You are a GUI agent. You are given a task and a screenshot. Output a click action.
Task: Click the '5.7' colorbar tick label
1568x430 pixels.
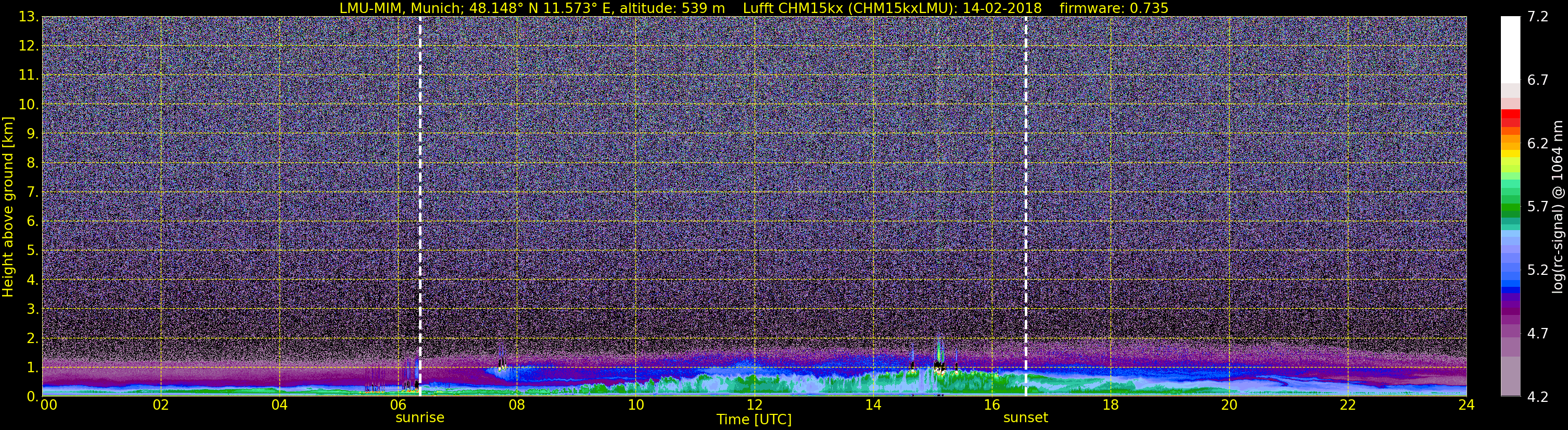[x=1538, y=207]
